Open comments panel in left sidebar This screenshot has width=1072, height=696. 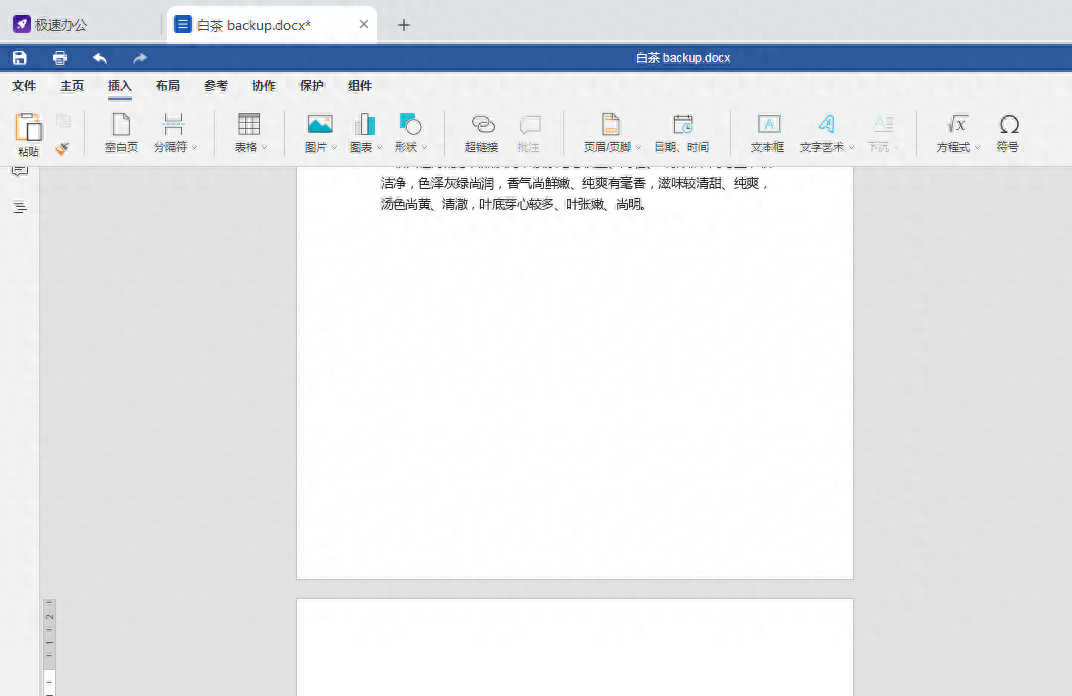[20, 171]
